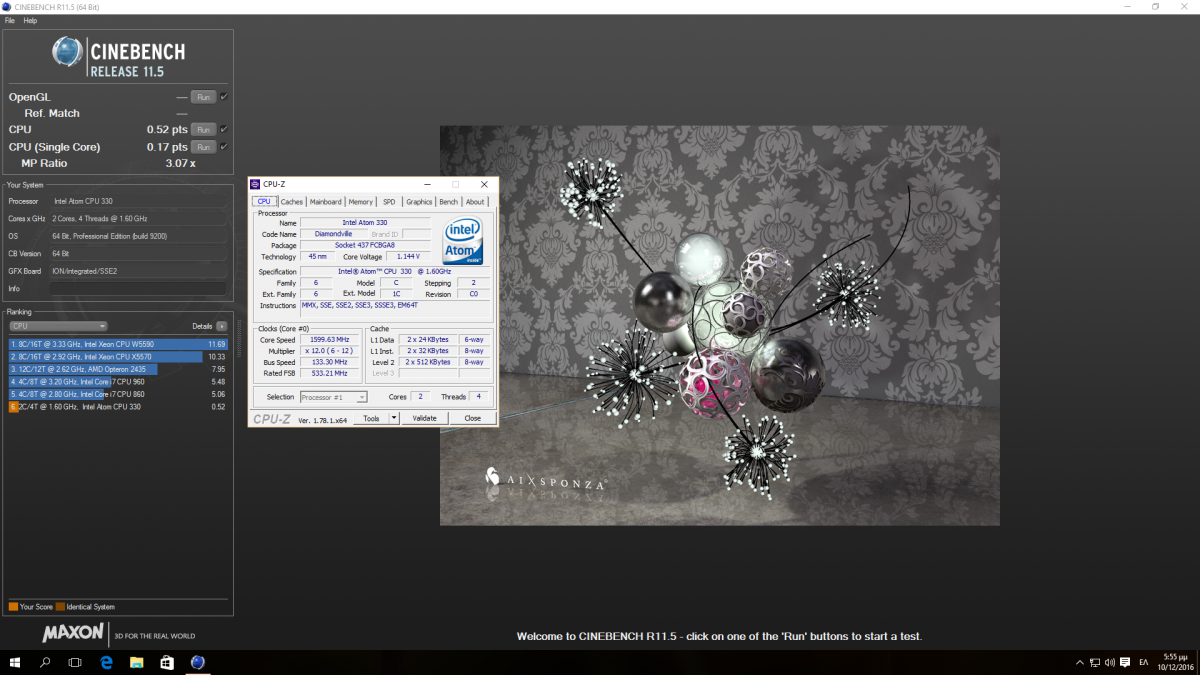Switch to Mainboard tab in CPU-Z
This screenshot has height=675, width=1200.
[326, 202]
